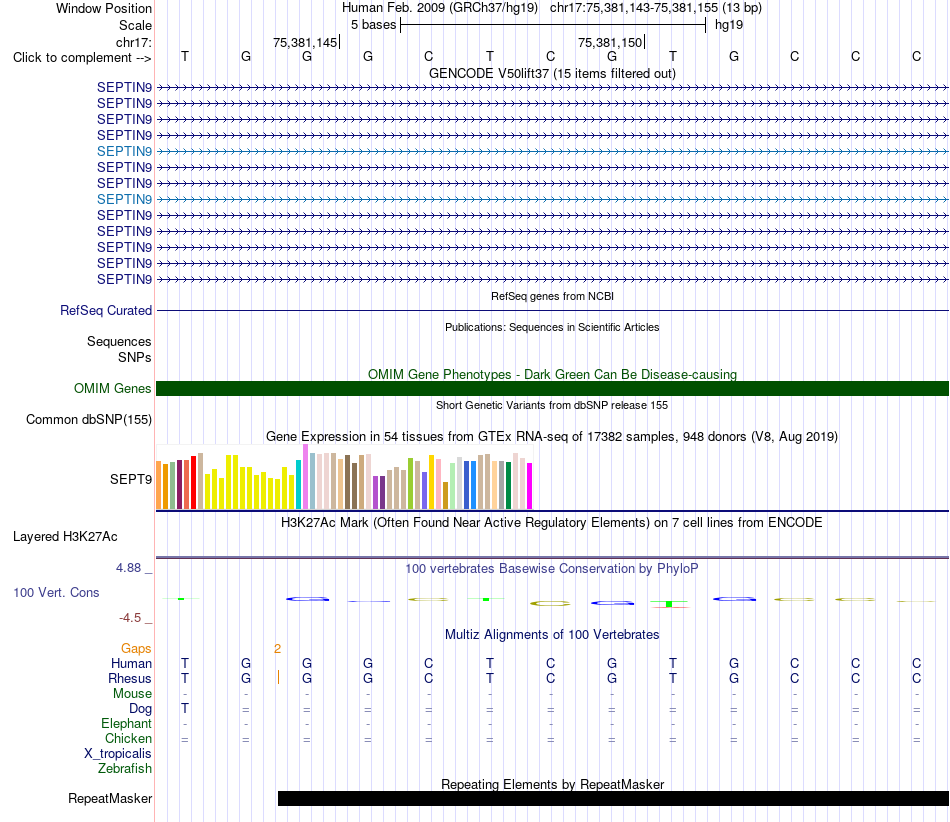Click the 'hg19' text beside scale bar
This screenshot has height=822, width=950.
(x=729, y=25)
